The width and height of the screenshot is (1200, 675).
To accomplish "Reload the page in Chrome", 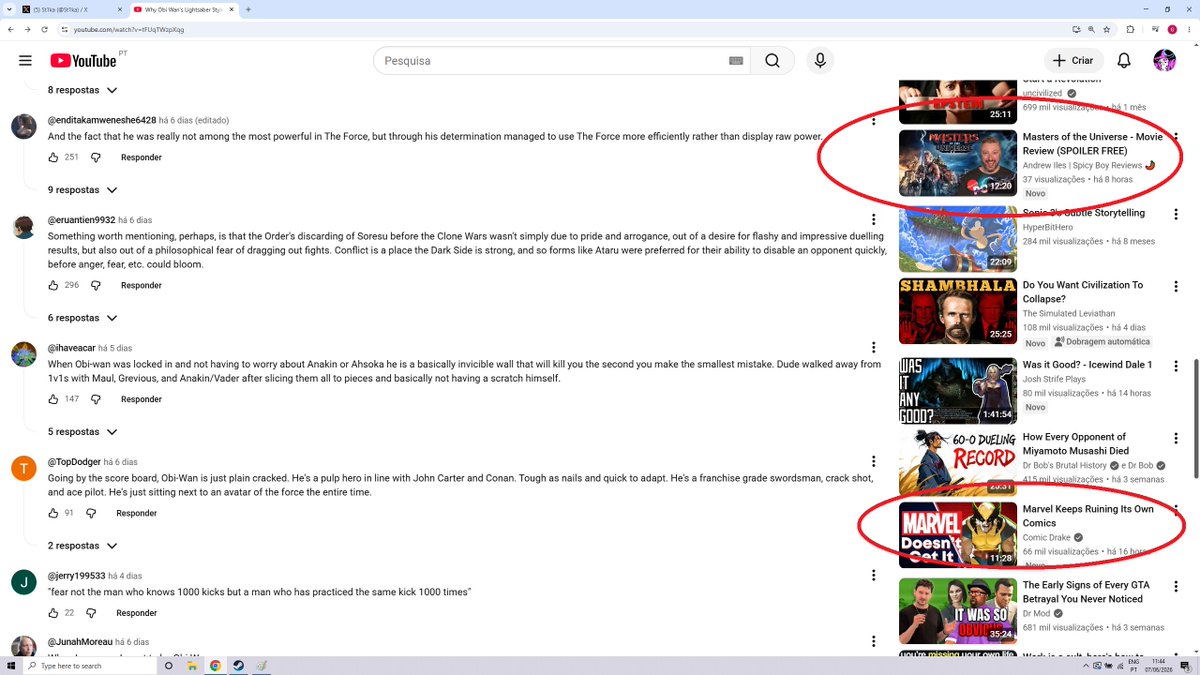I will pos(43,29).
